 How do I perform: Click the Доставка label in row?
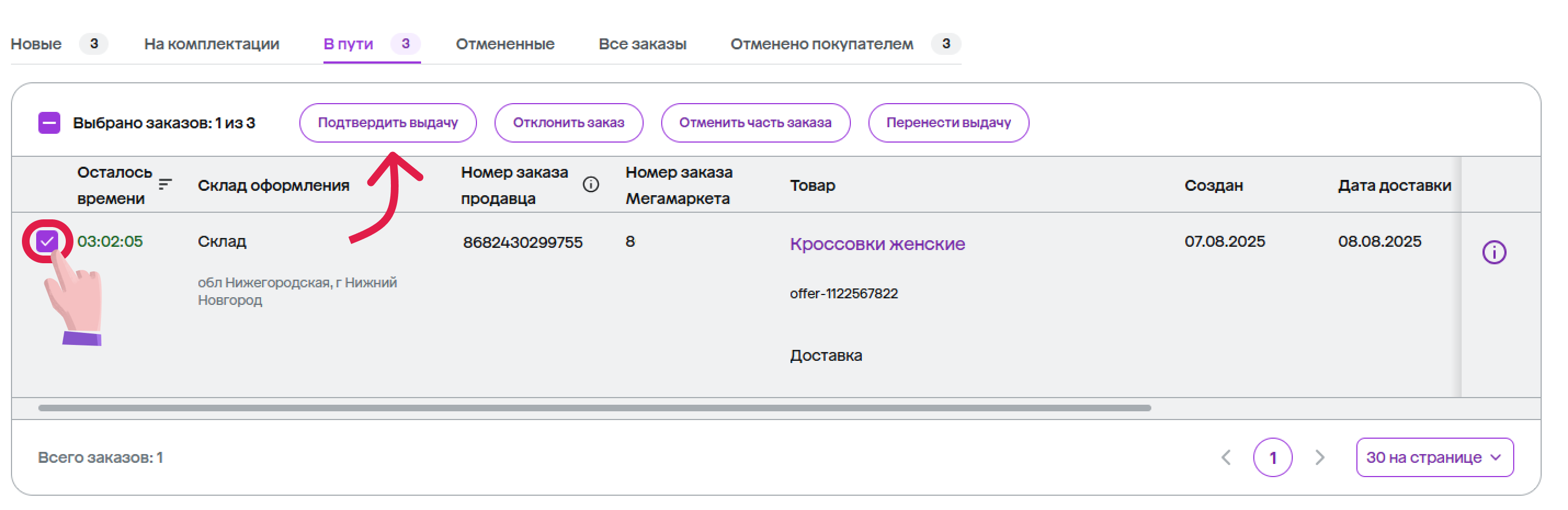tap(825, 355)
